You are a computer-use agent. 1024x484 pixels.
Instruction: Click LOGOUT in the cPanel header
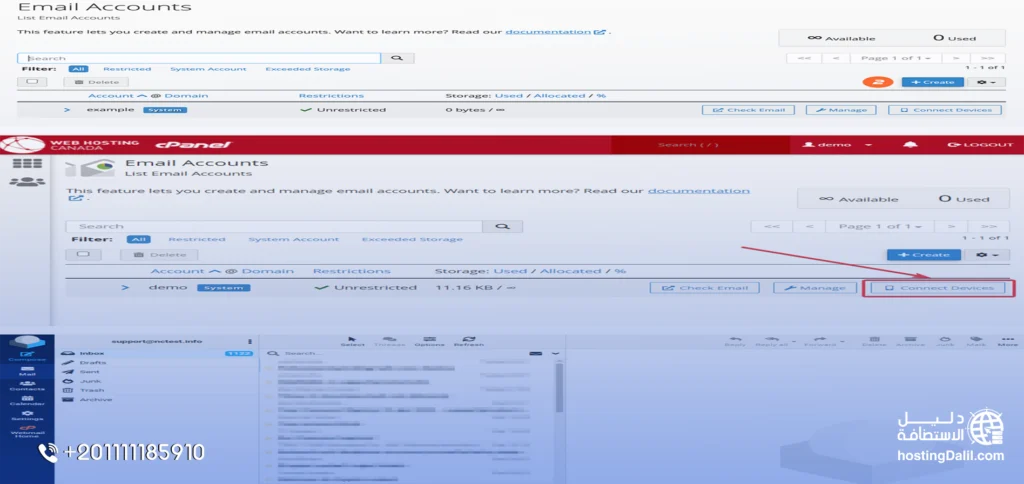click(x=980, y=144)
